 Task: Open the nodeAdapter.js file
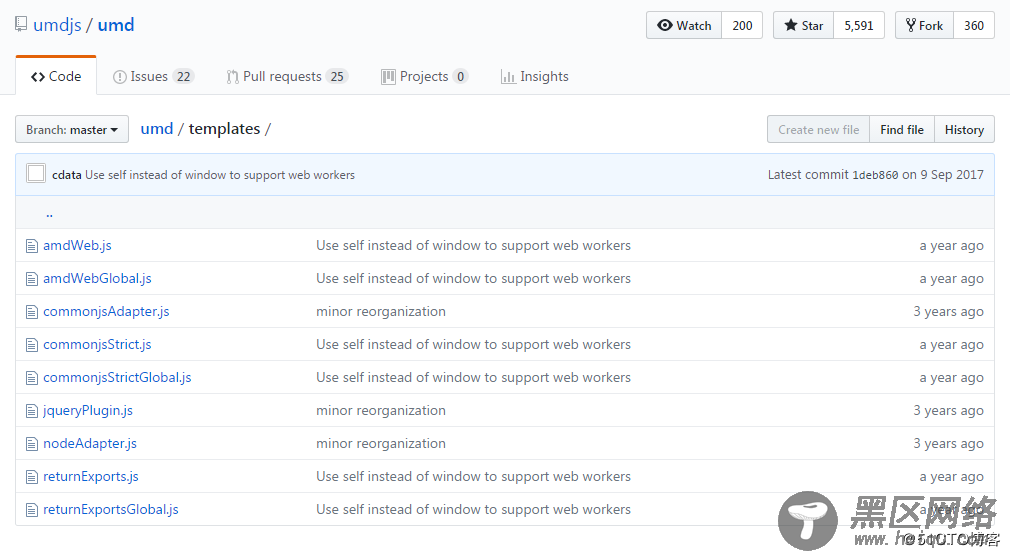pos(90,444)
